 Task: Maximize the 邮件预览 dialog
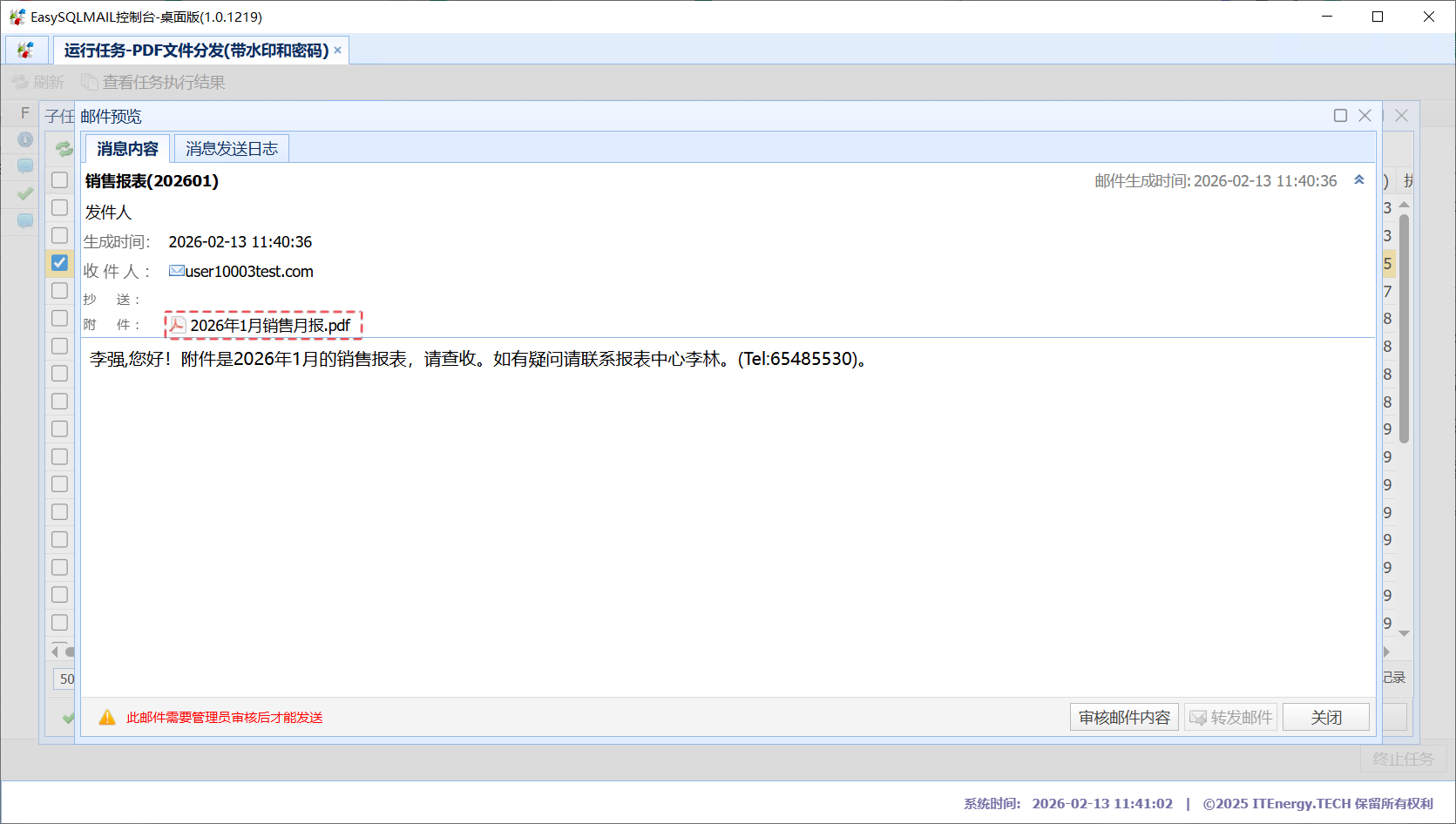1340,116
